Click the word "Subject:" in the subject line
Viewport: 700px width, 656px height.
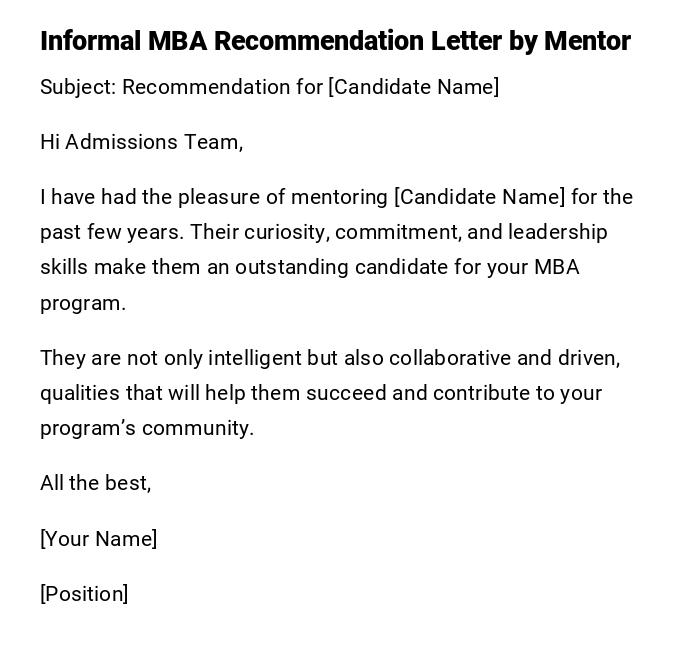coord(78,87)
